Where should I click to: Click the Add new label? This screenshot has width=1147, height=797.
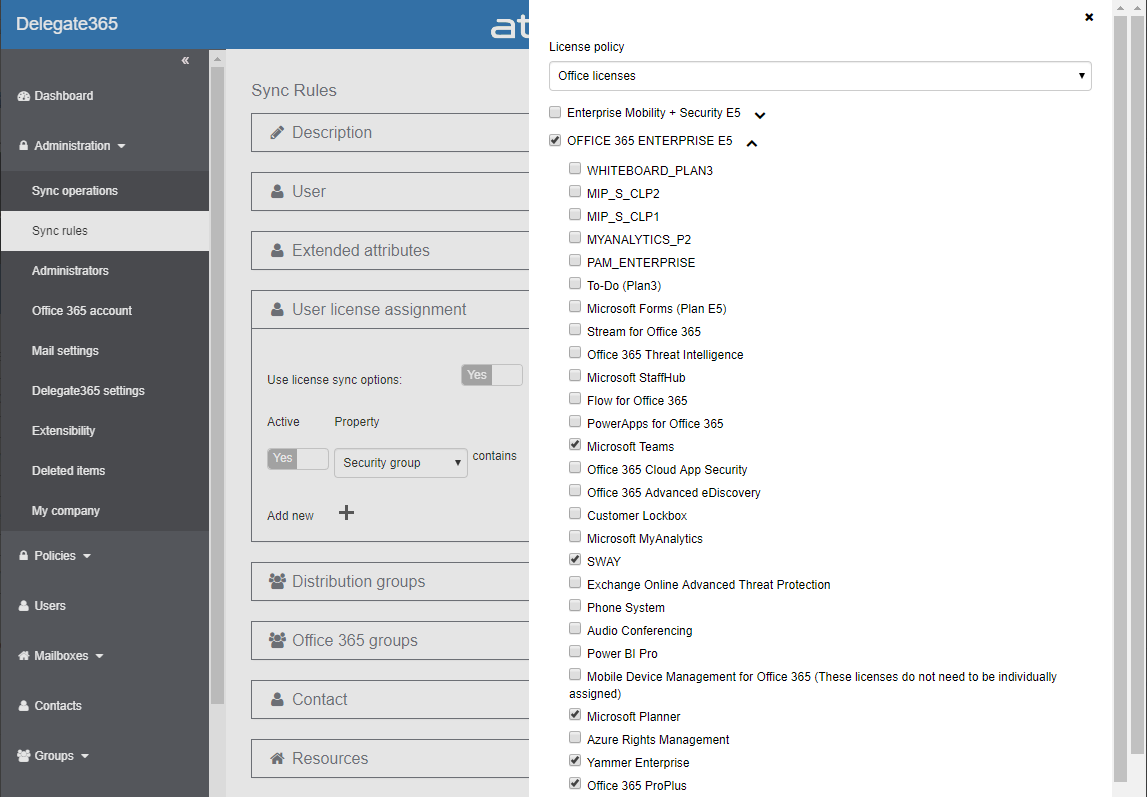(x=290, y=515)
